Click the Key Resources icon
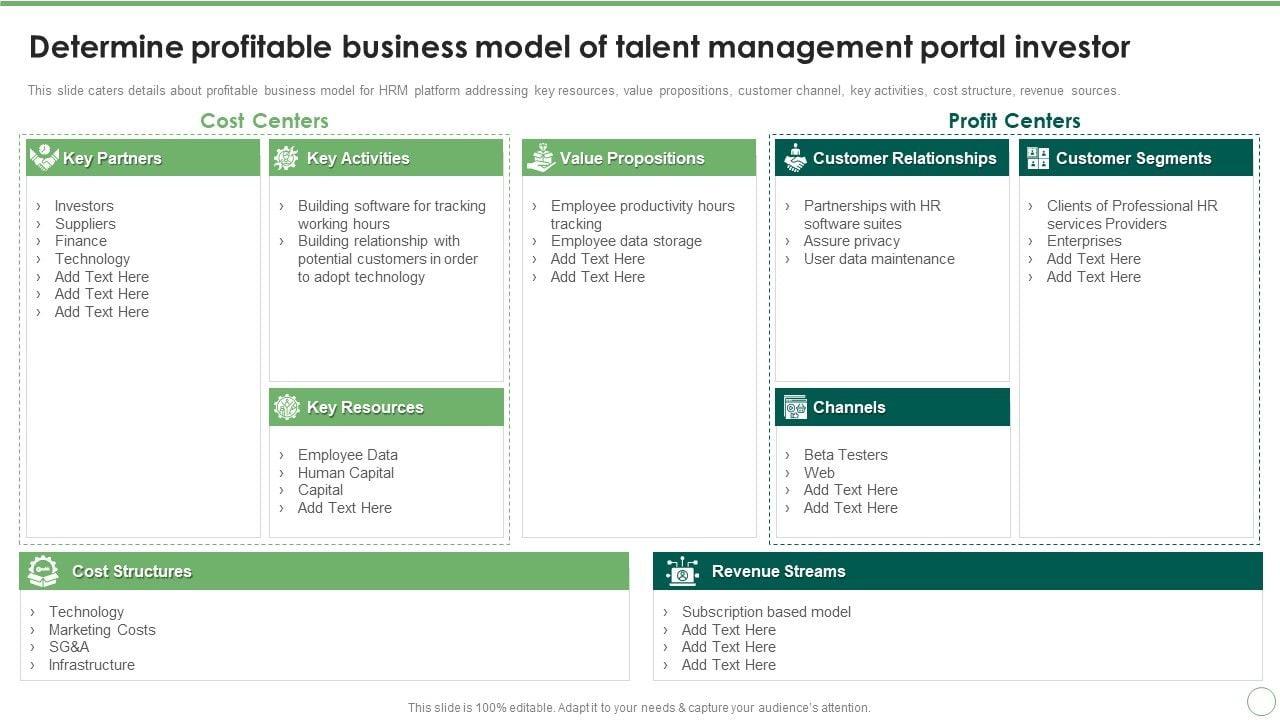1280x720 pixels. pos(287,407)
